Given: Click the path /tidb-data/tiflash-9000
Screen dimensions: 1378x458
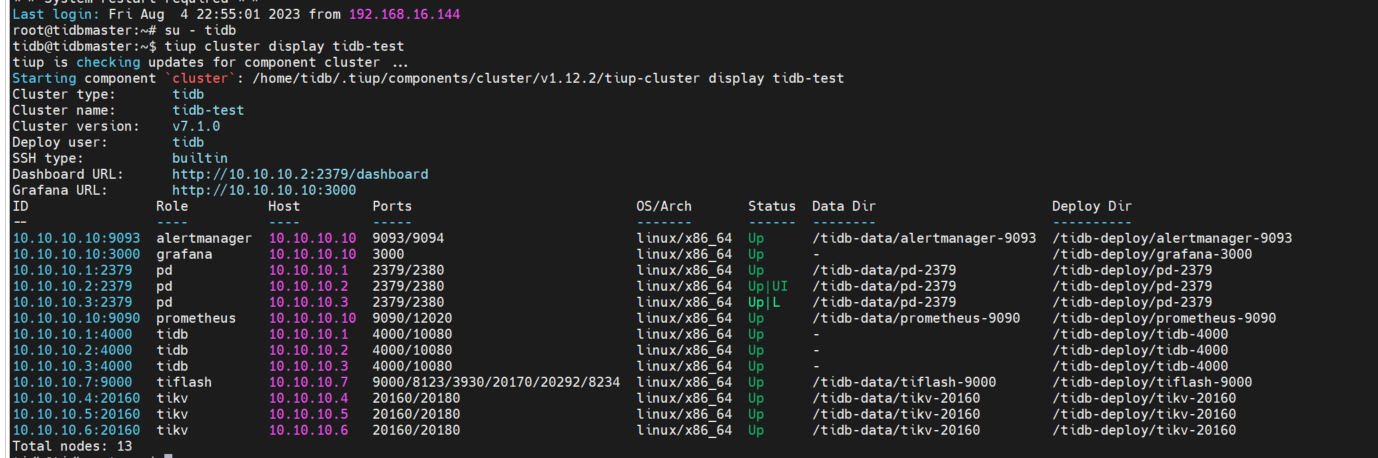Looking at the screenshot, I should coord(904,382).
